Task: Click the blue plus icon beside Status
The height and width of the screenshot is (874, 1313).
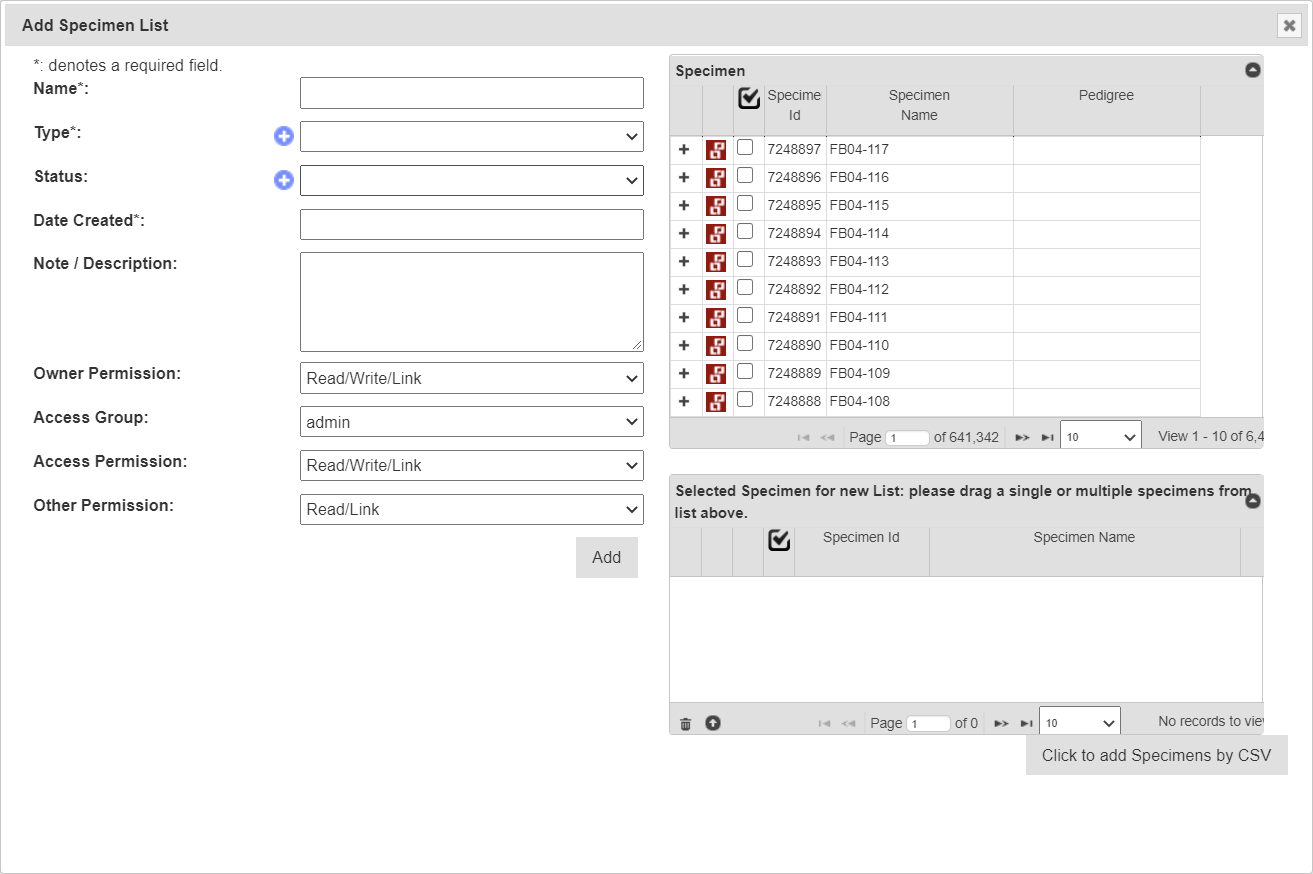Action: click(284, 180)
